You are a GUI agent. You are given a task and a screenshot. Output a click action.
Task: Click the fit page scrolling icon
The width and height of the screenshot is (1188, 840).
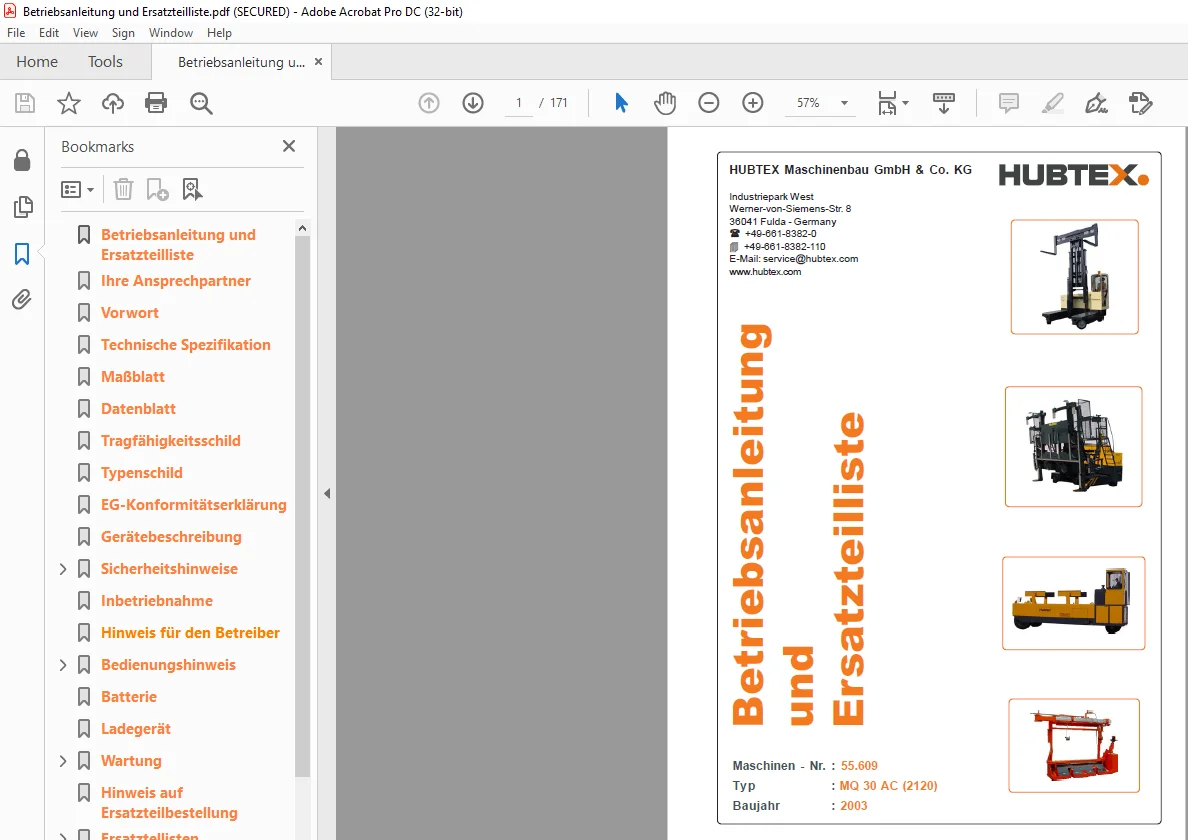[887, 103]
